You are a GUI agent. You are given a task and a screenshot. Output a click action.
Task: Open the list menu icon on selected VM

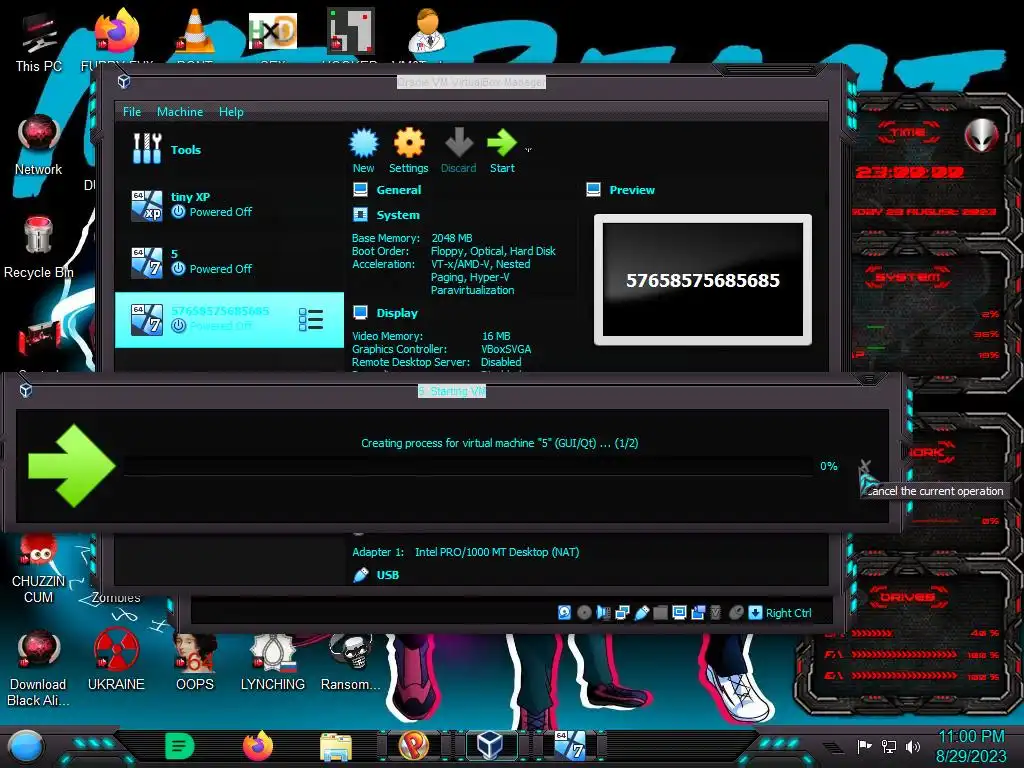coord(311,320)
